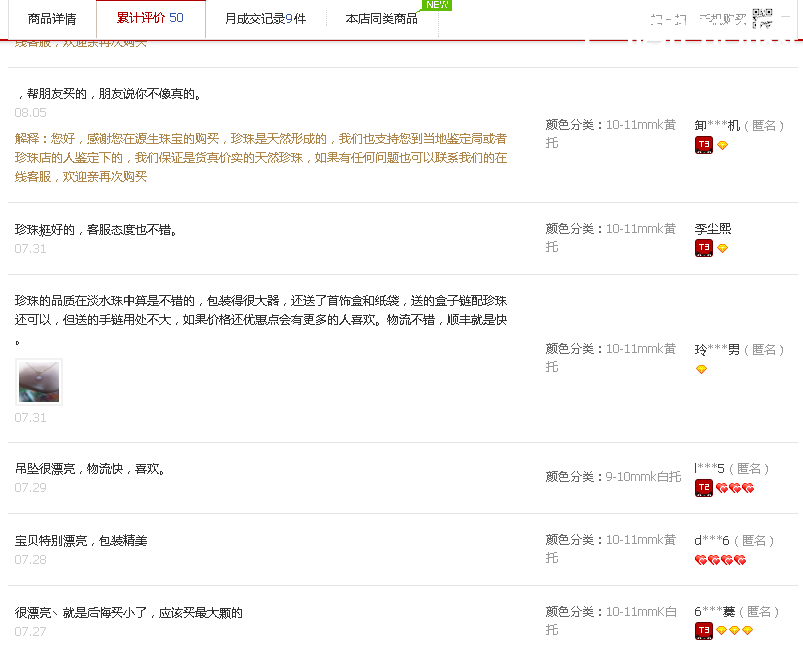Click the QR code icon at top right

[x=763, y=18]
